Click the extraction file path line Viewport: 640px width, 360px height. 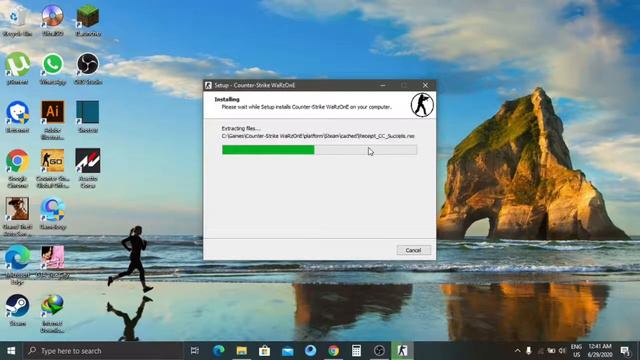(x=318, y=136)
